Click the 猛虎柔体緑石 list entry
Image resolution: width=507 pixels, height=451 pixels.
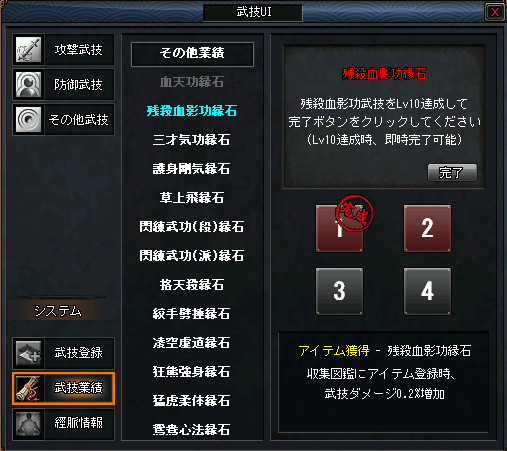pos(191,400)
